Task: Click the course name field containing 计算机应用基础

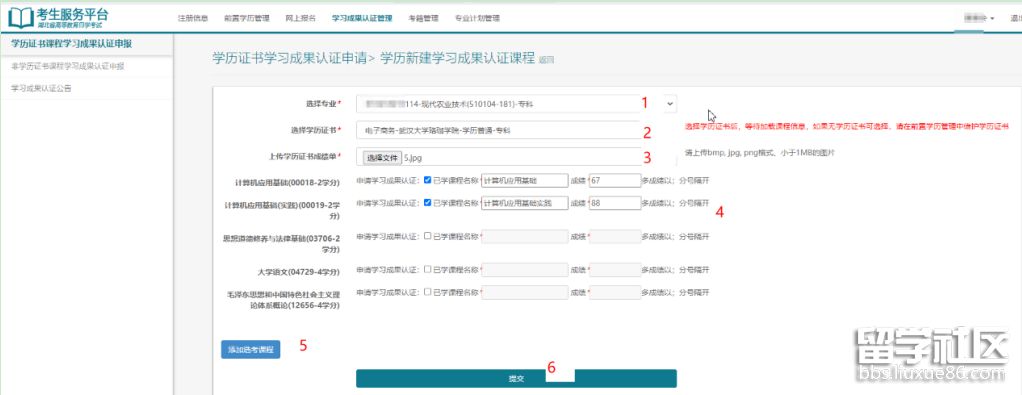Action: pyautogui.click(x=525, y=181)
